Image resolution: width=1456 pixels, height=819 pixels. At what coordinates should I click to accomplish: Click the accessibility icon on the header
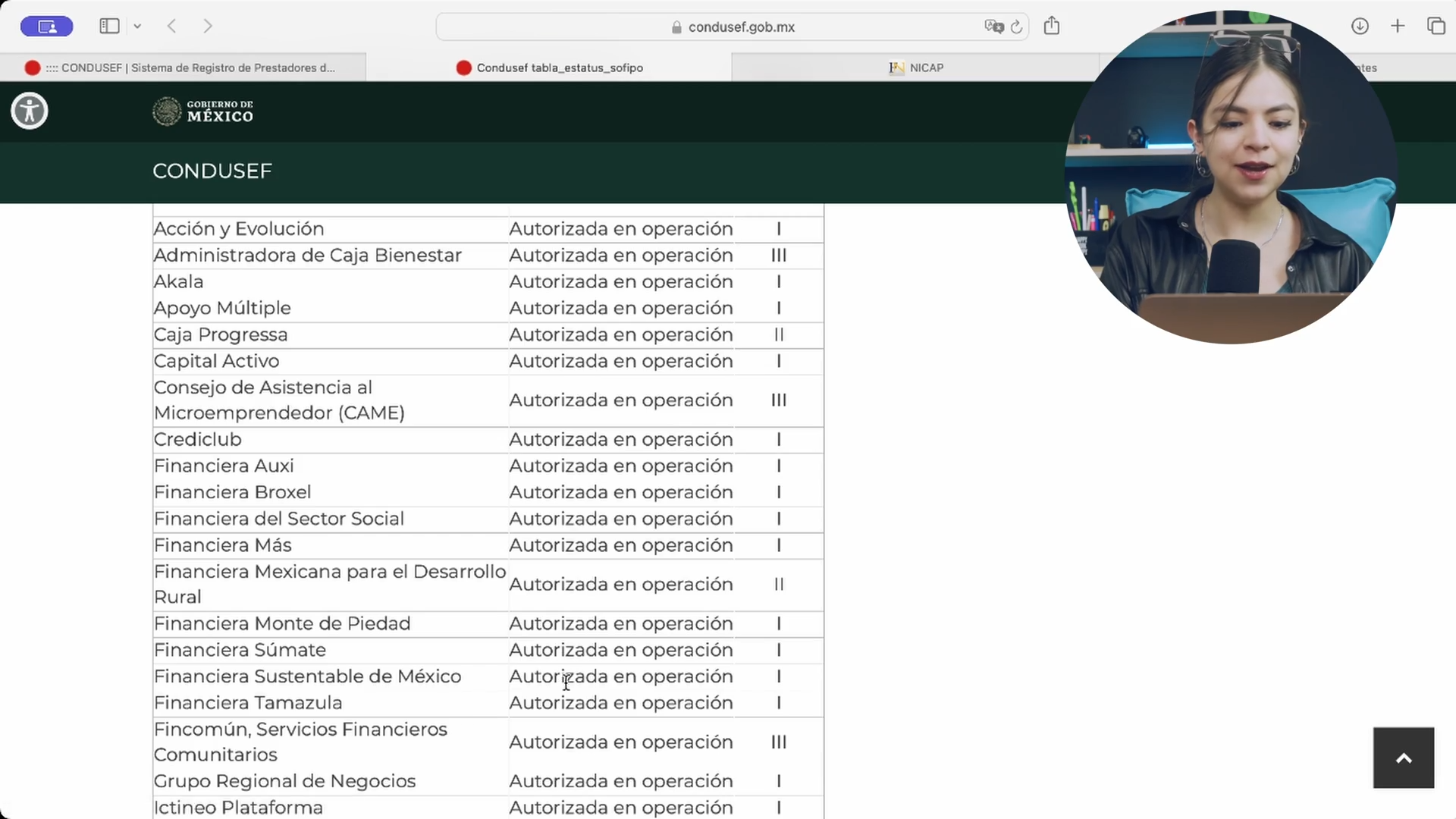tap(29, 111)
